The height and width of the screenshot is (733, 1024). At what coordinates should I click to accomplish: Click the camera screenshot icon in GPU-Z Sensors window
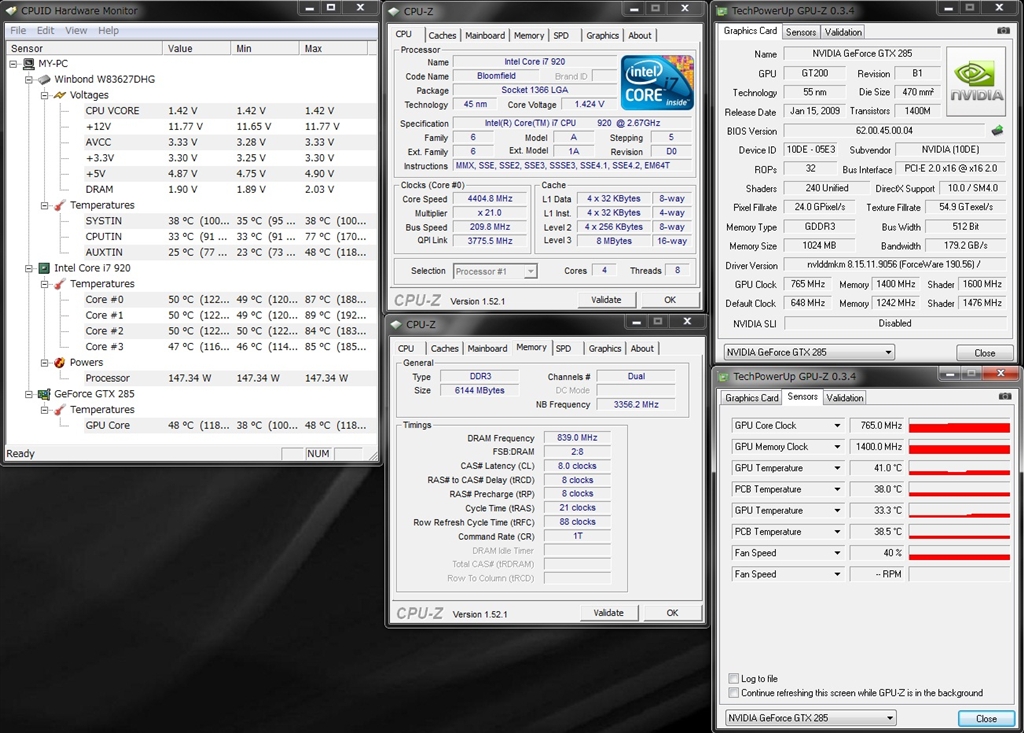coord(1005,396)
